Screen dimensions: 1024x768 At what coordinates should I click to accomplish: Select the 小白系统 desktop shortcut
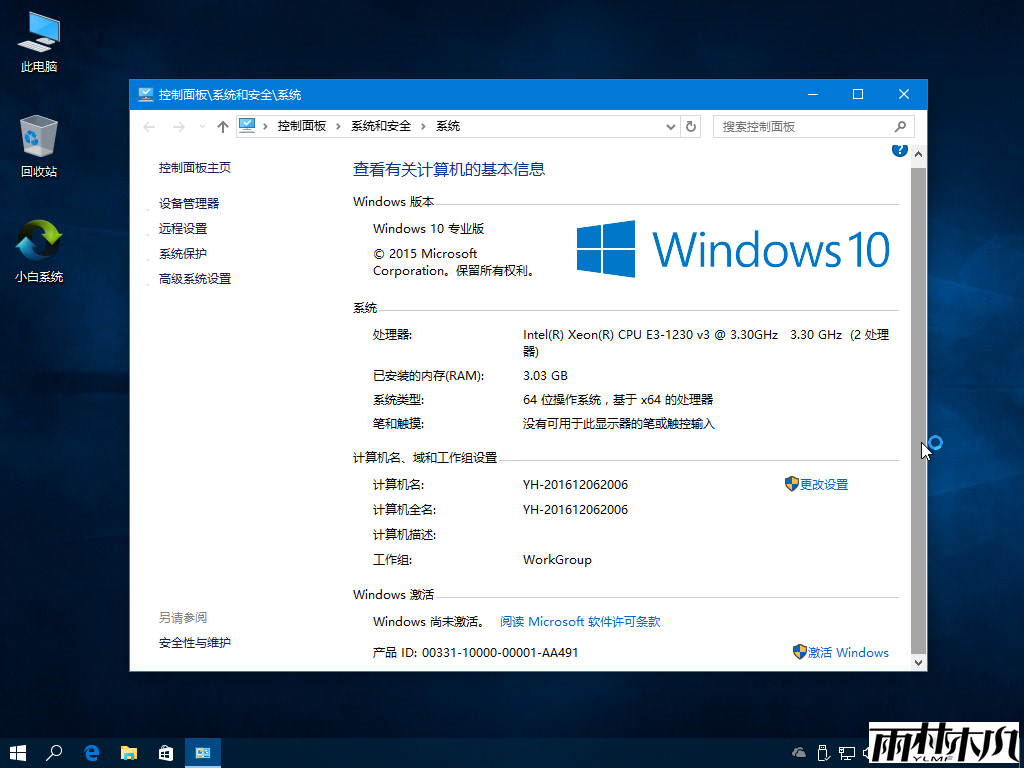(x=39, y=251)
